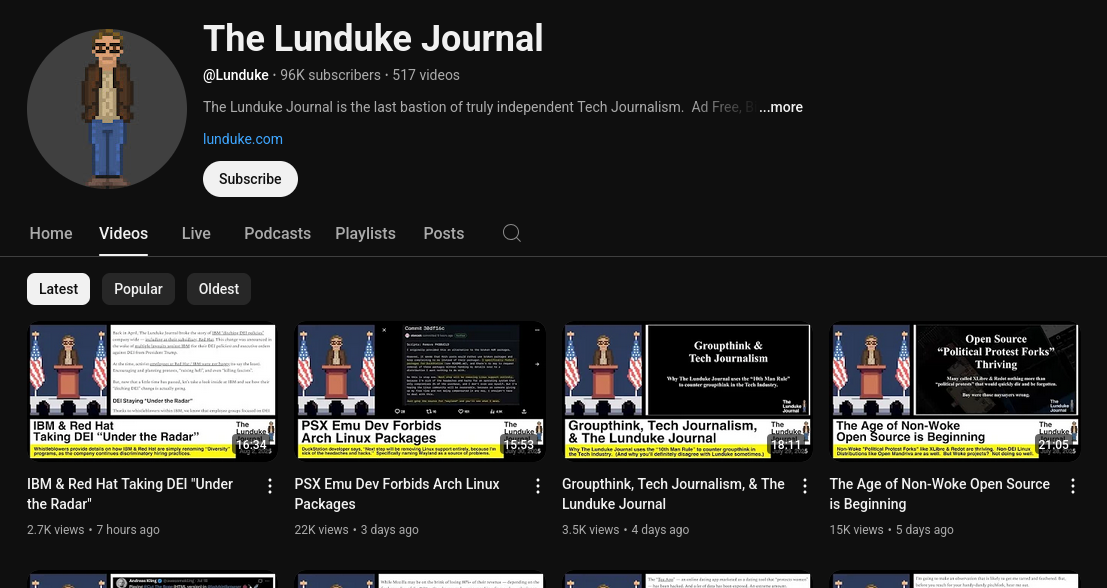Click '22K views • 3 days ago' metadata
The width and height of the screenshot is (1107, 588).
[357, 530]
